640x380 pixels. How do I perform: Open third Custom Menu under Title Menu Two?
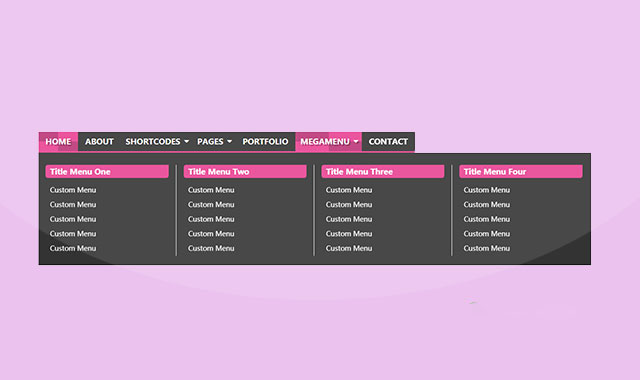click(x=211, y=219)
